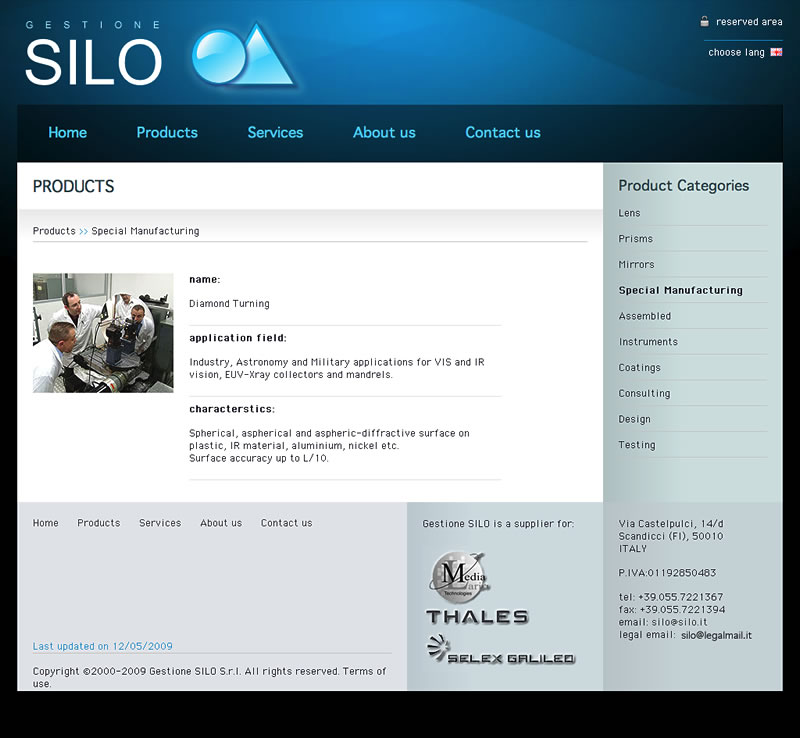Select the Prisms product category

[635, 238]
